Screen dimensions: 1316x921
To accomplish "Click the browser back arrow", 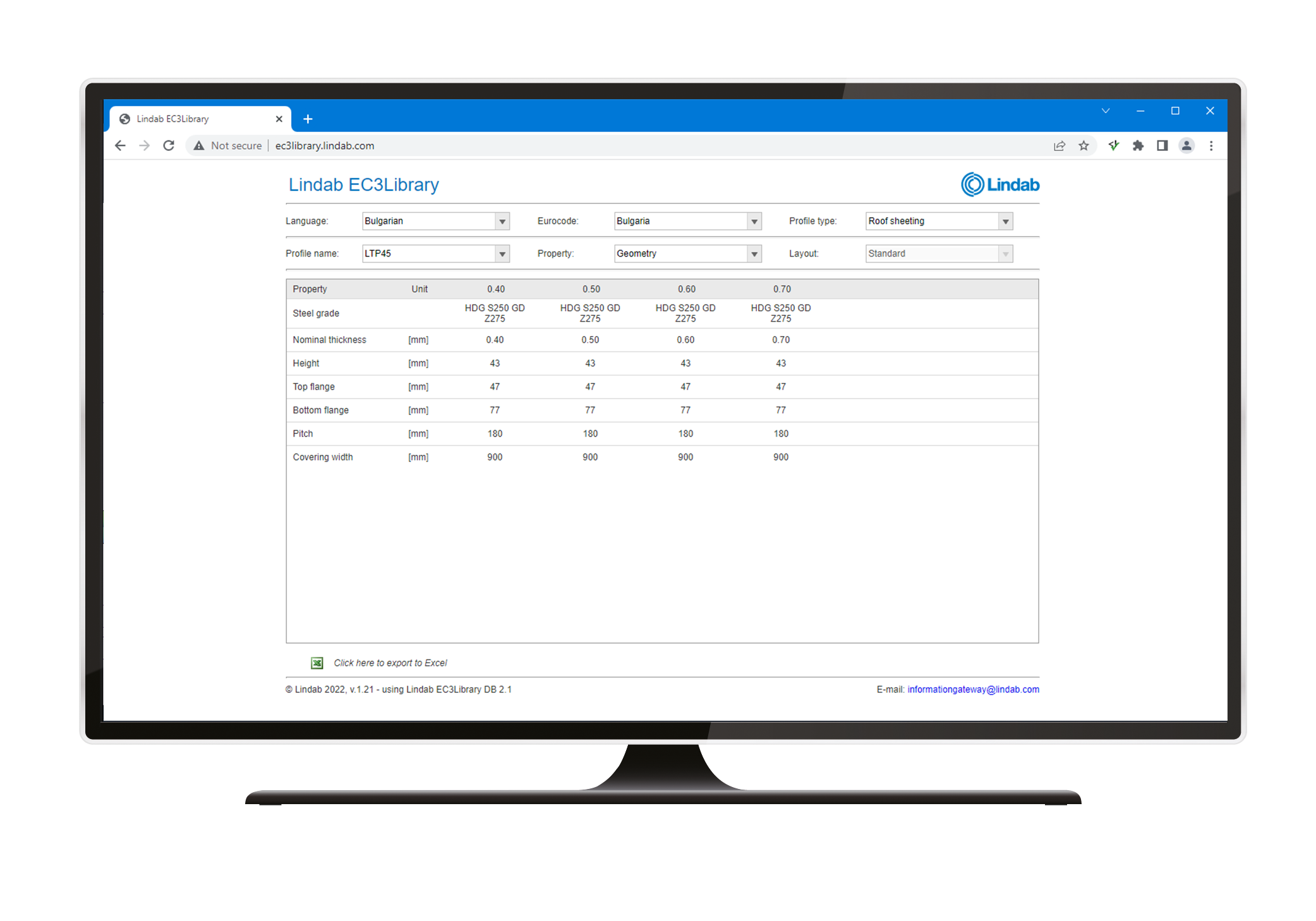I will [x=120, y=146].
